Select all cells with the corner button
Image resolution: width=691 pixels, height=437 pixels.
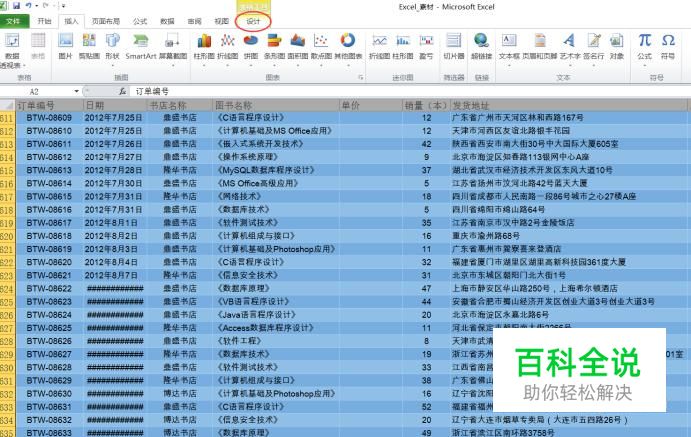coord(7,105)
